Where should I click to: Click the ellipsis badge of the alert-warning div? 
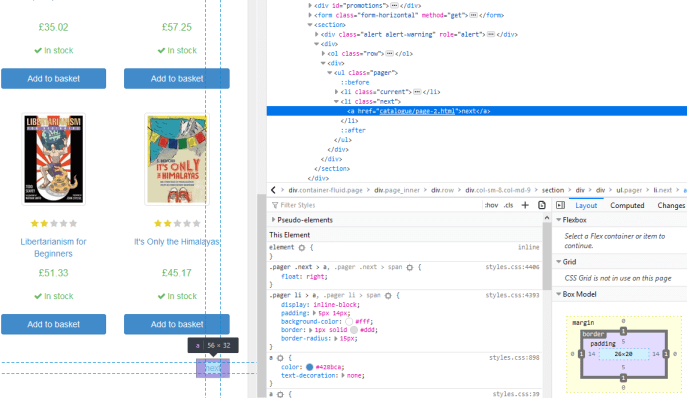point(491,34)
